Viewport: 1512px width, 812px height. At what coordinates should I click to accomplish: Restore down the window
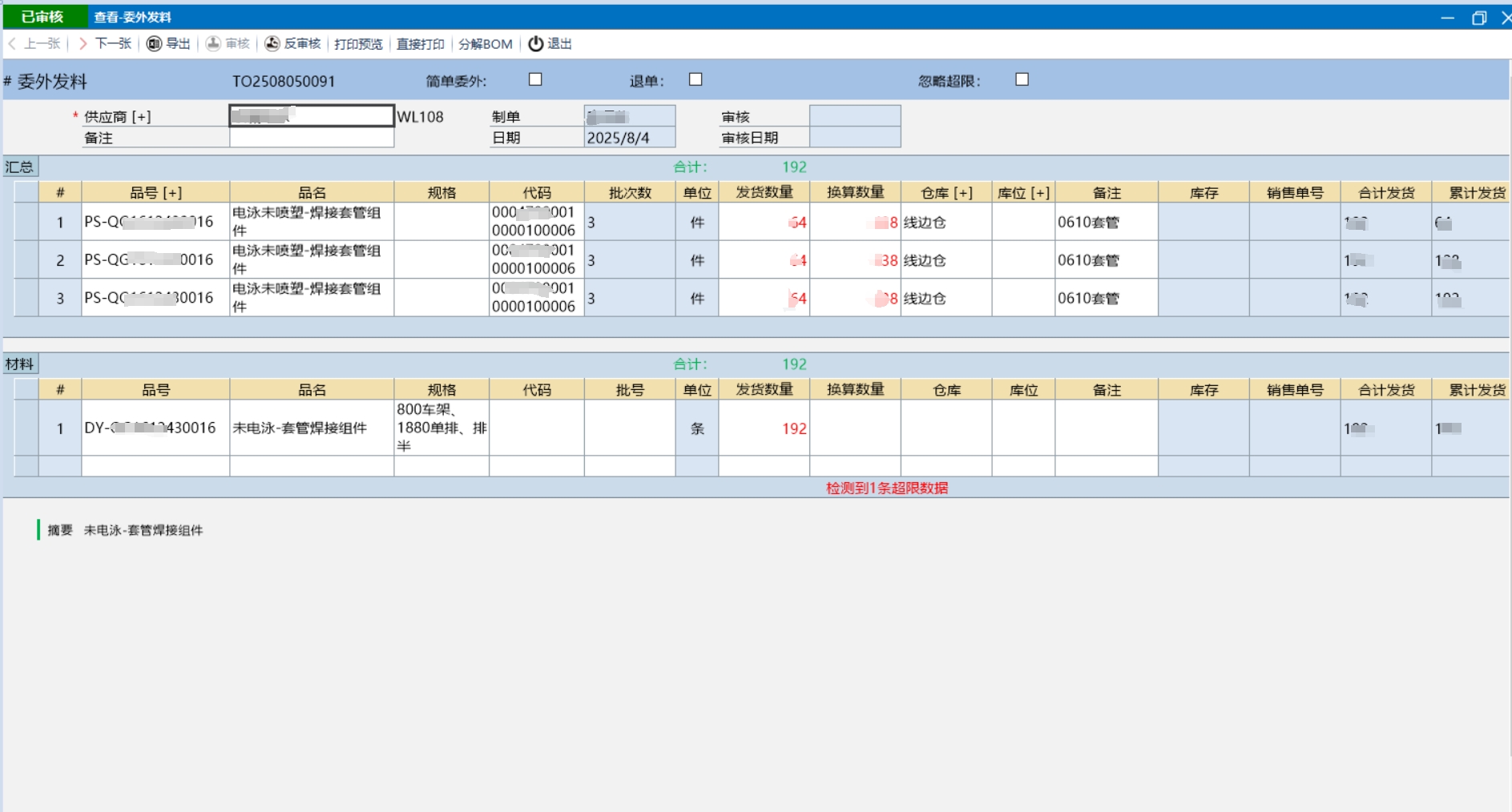pyautogui.click(x=1479, y=18)
